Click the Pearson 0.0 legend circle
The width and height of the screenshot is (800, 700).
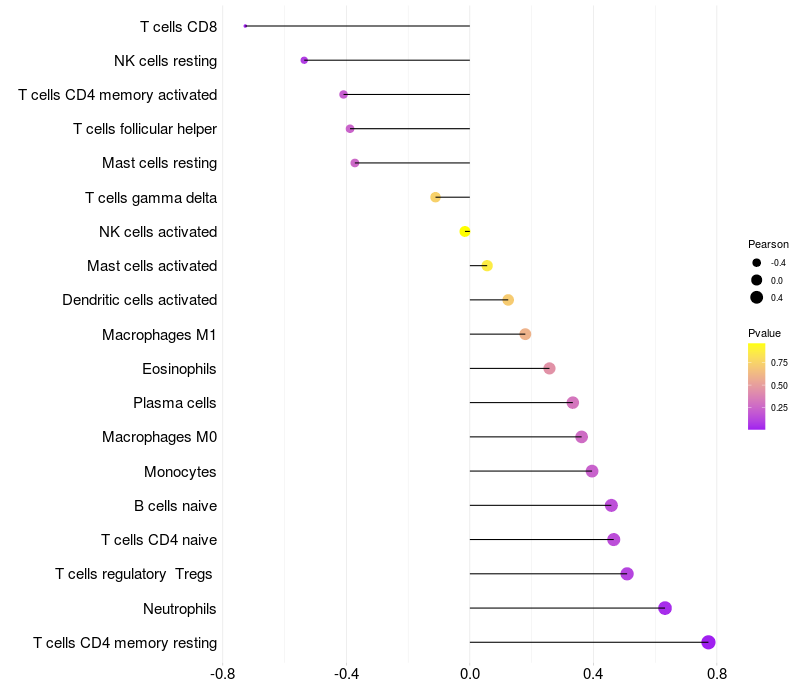757,280
